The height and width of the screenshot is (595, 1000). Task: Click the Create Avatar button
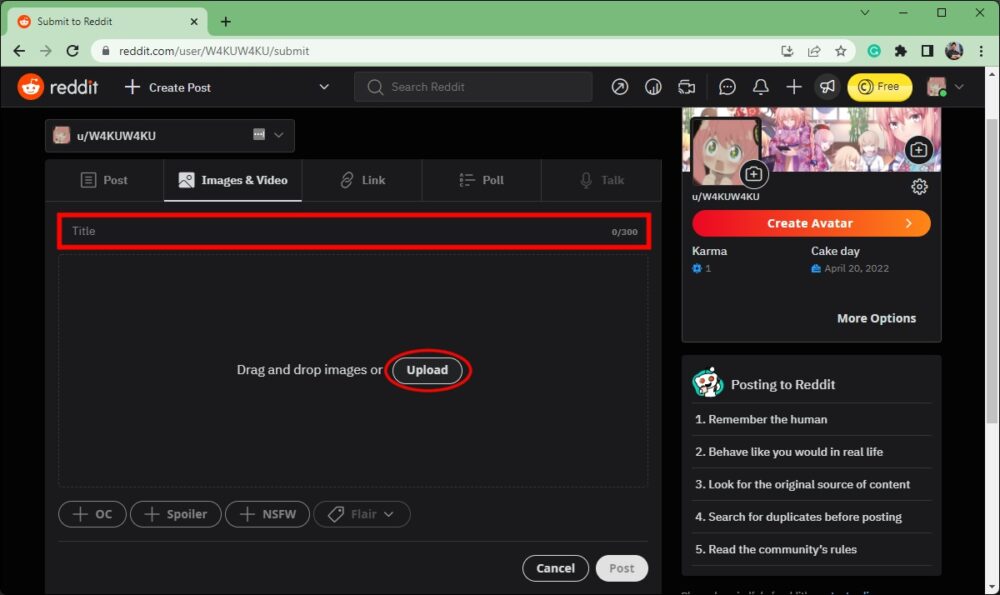pyautogui.click(x=811, y=222)
